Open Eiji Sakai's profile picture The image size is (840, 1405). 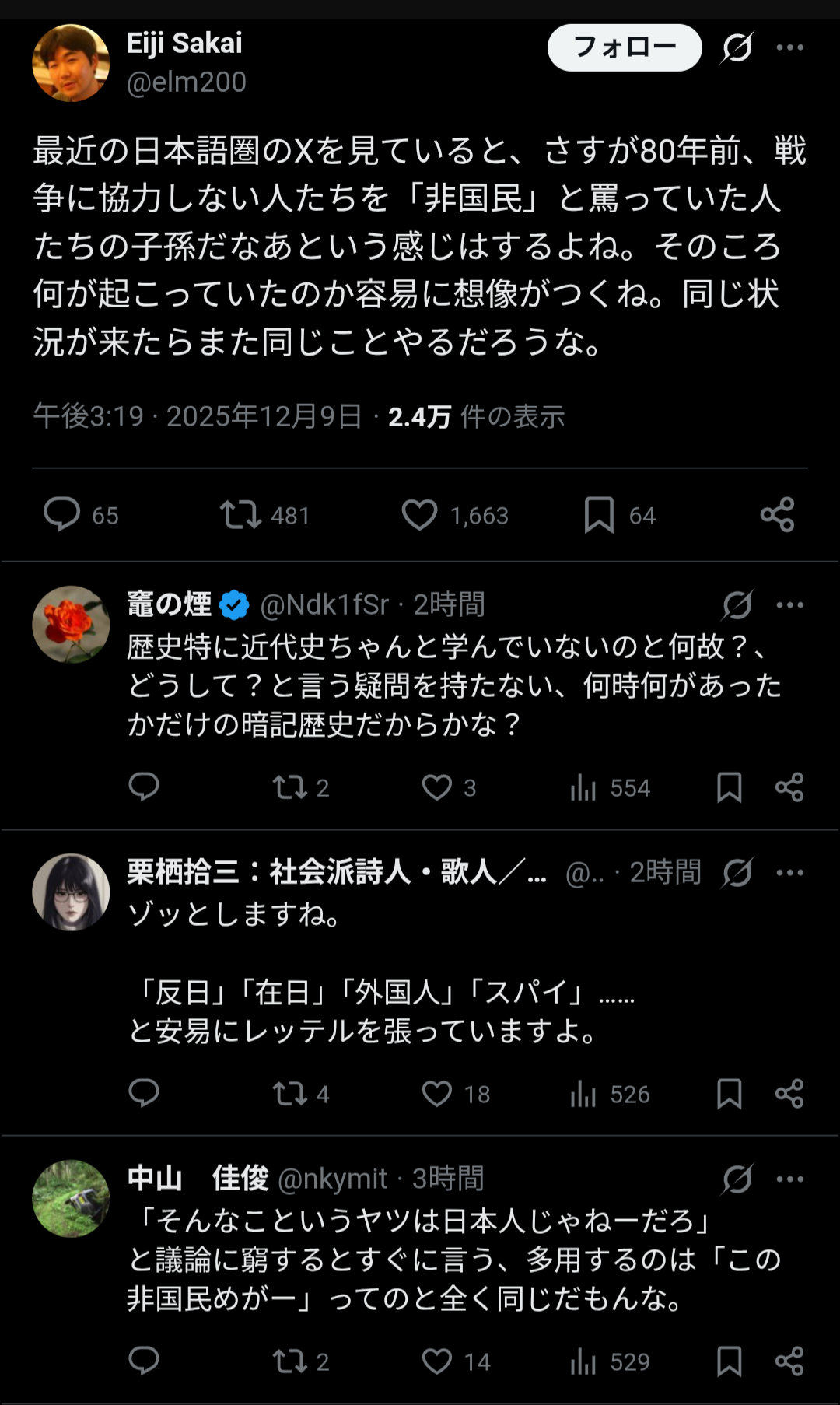pos(71,63)
